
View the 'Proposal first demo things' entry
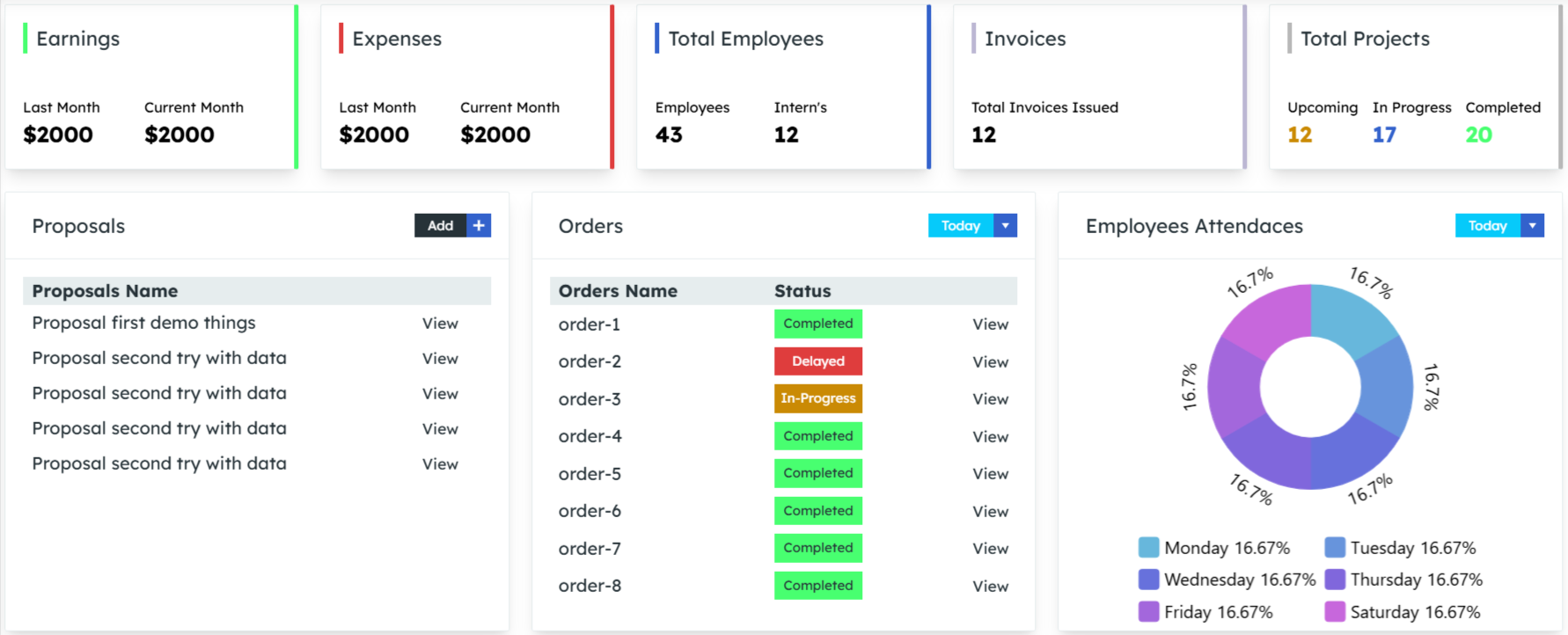click(x=440, y=324)
